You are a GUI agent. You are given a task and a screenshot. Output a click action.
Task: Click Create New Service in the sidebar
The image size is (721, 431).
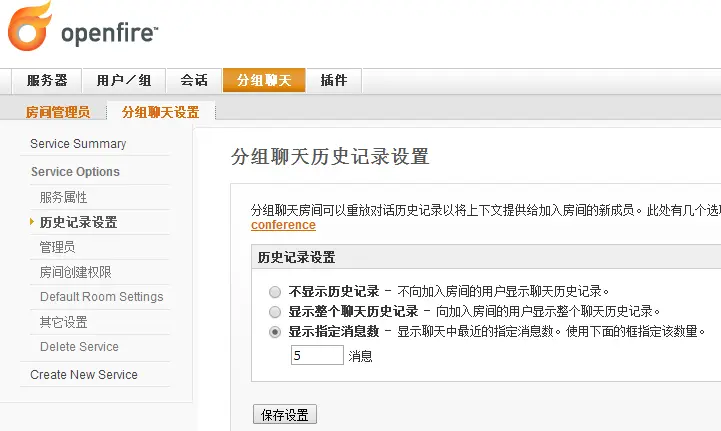(x=84, y=374)
